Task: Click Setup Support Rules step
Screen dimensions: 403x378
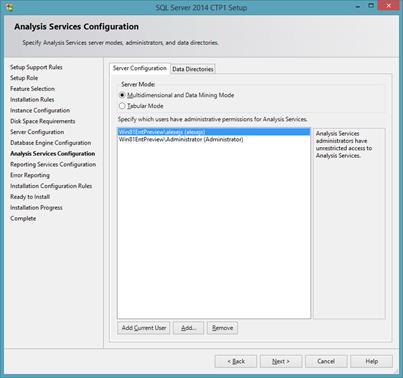Action: (x=36, y=67)
